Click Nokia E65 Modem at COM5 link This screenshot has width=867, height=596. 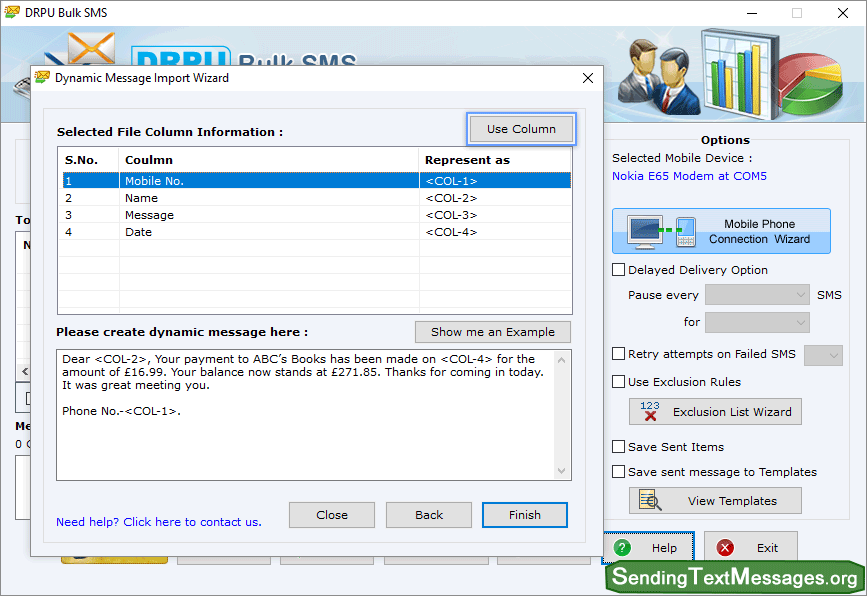(689, 176)
